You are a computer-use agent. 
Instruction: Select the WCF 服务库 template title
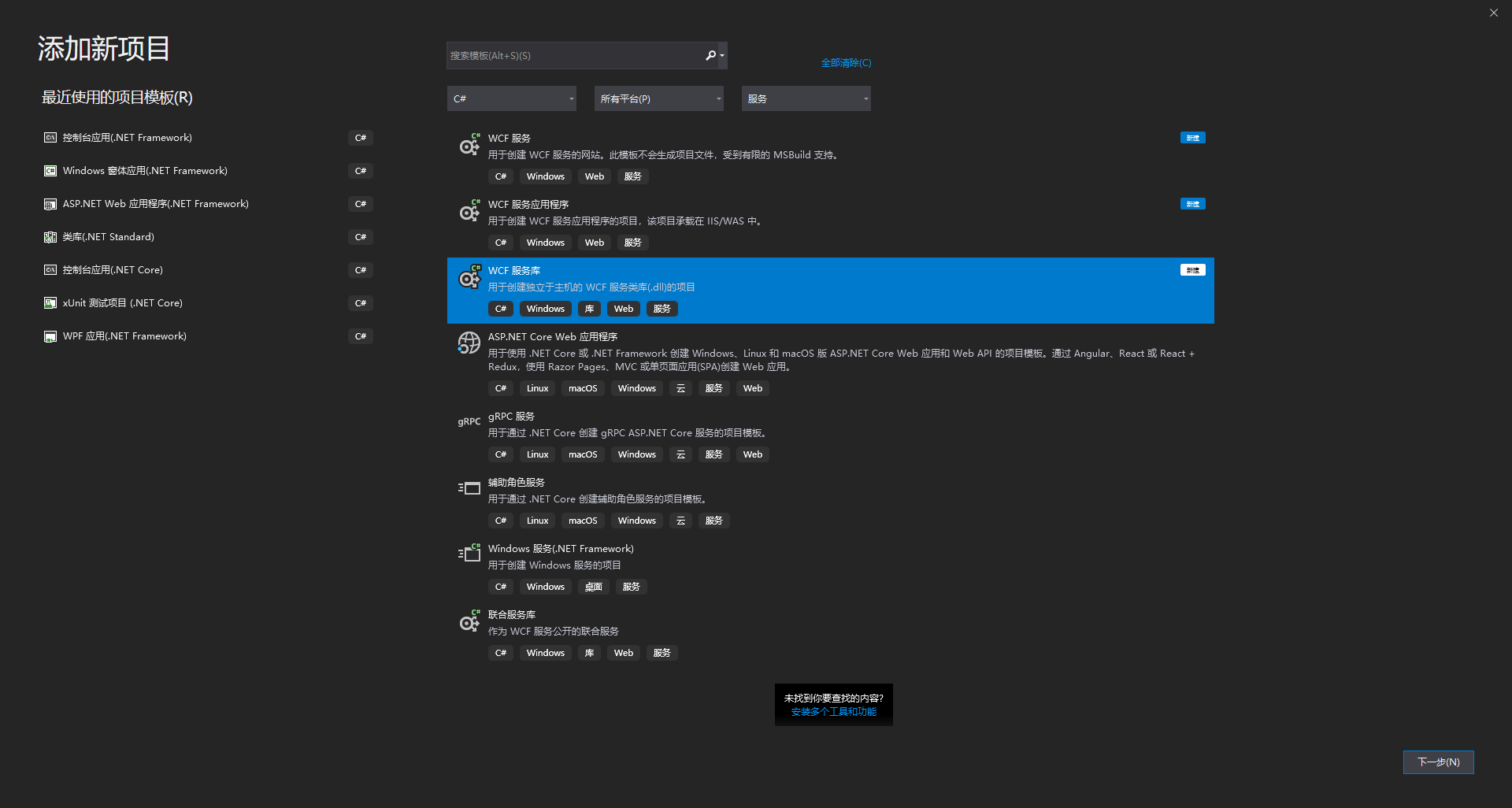pos(514,271)
